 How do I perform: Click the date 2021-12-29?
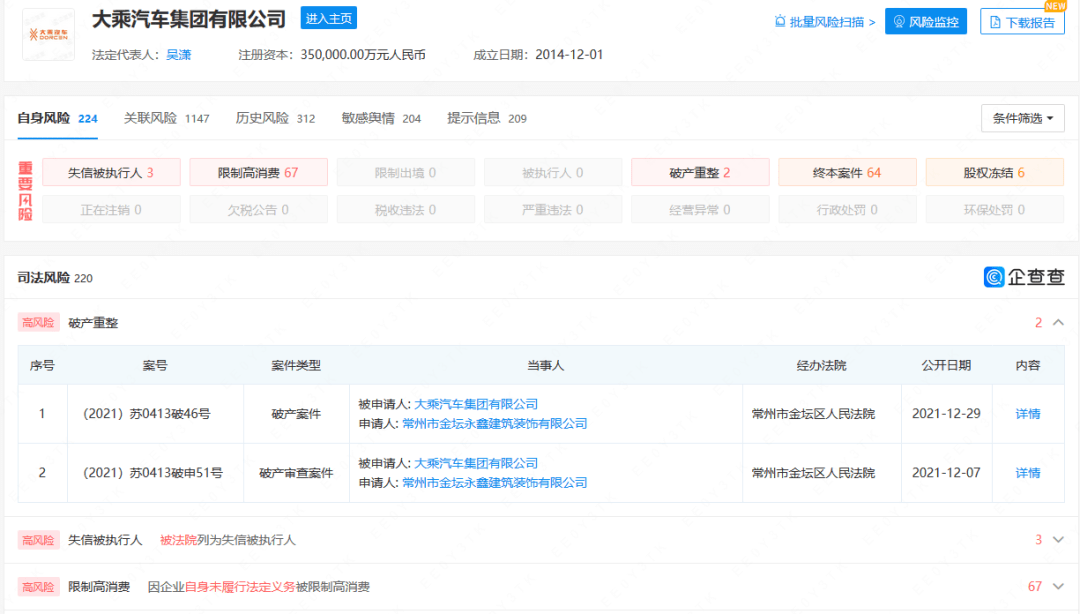point(946,413)
